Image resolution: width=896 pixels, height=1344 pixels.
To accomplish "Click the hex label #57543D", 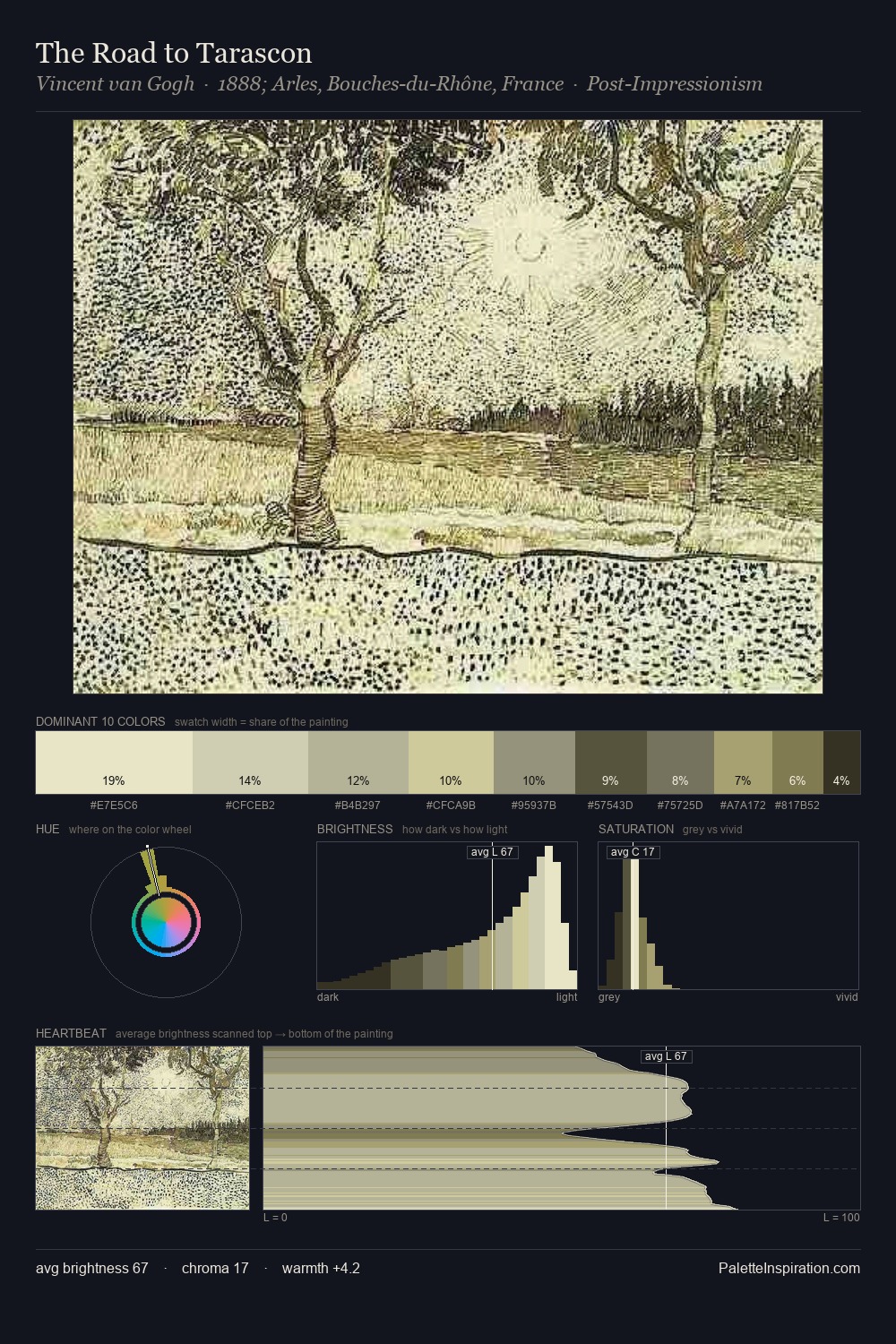I will pos(611,806).
